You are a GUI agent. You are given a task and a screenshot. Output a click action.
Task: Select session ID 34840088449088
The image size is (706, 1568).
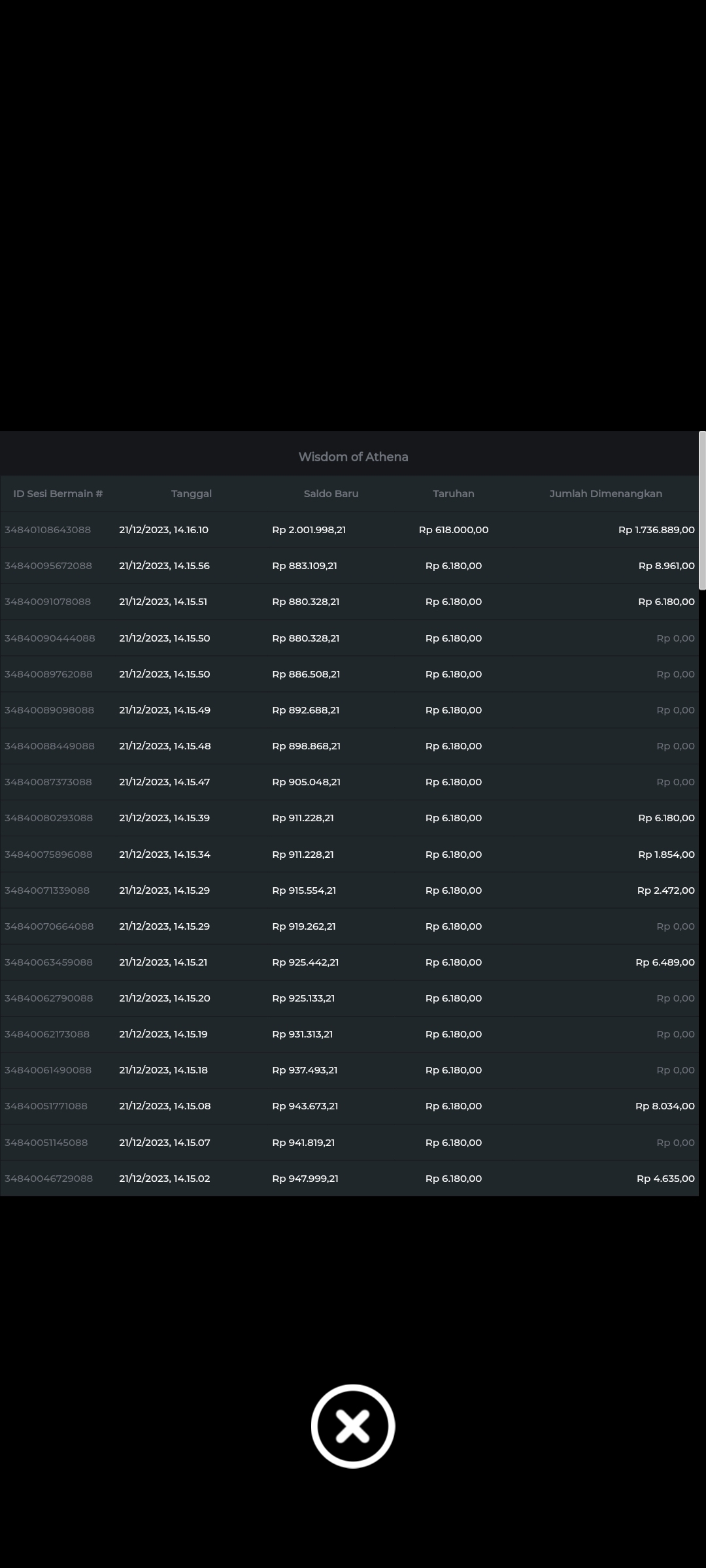[50, 746]
